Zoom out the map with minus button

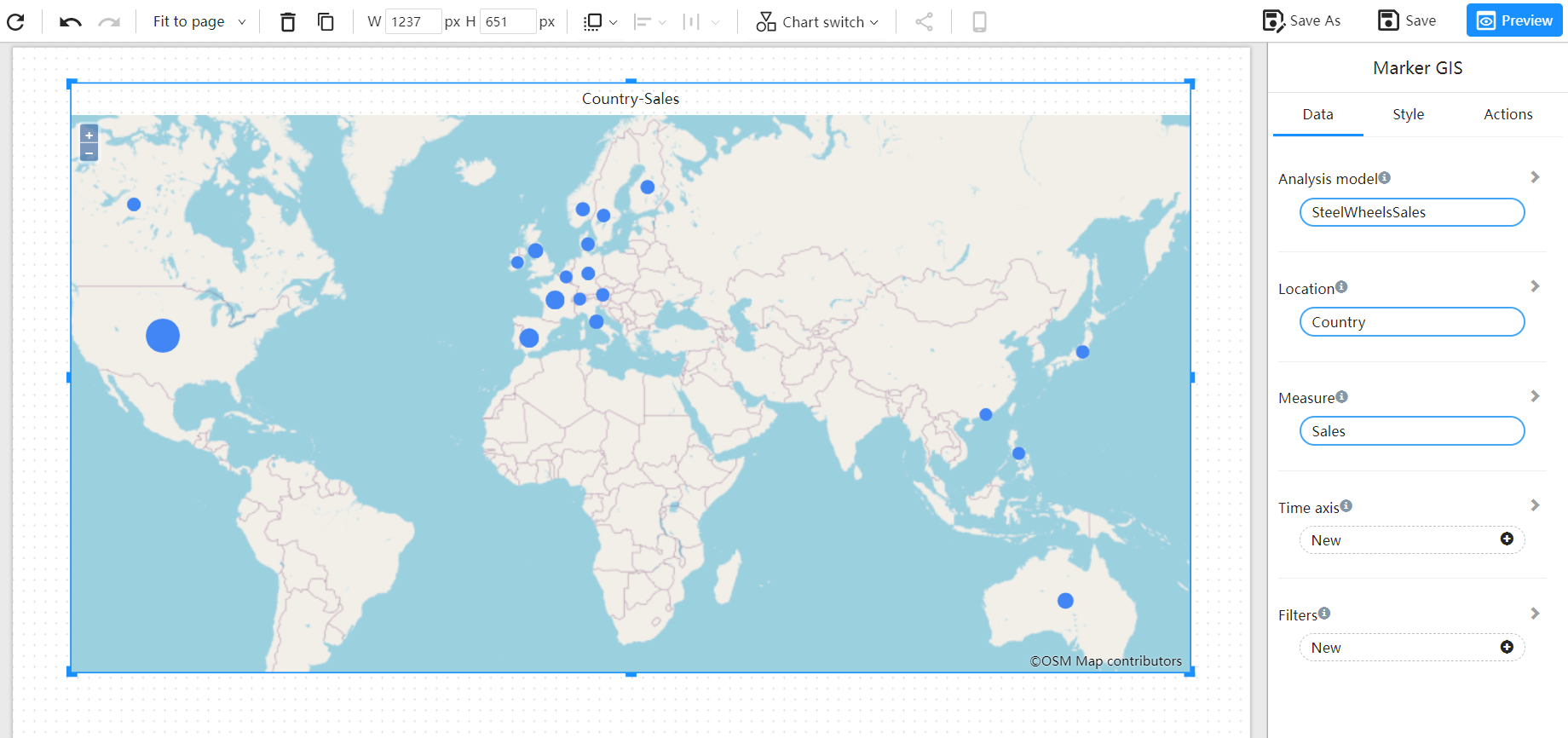[x=89, y=153]
